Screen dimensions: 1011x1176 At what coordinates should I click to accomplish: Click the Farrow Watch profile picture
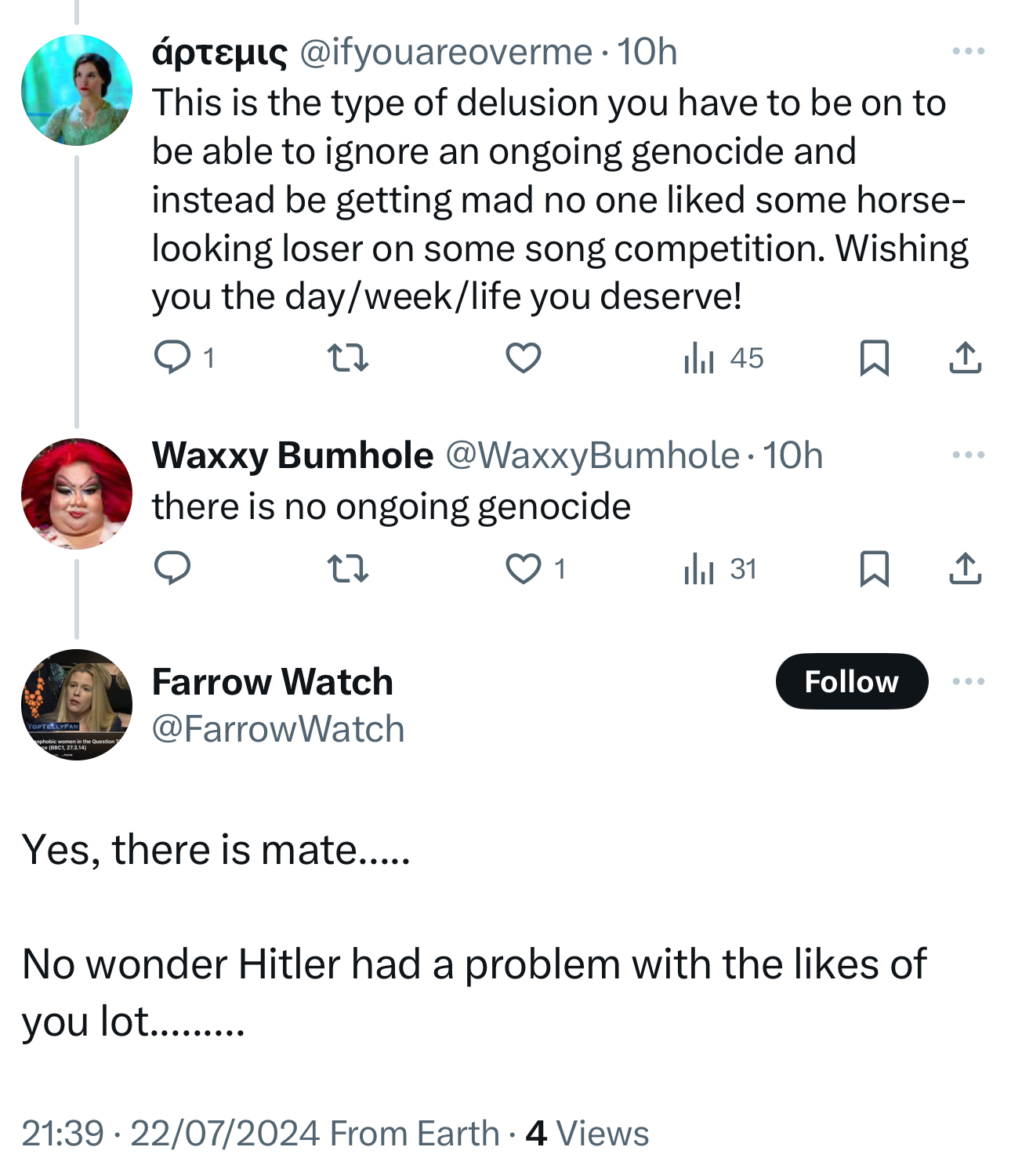(x=76, y=704)
